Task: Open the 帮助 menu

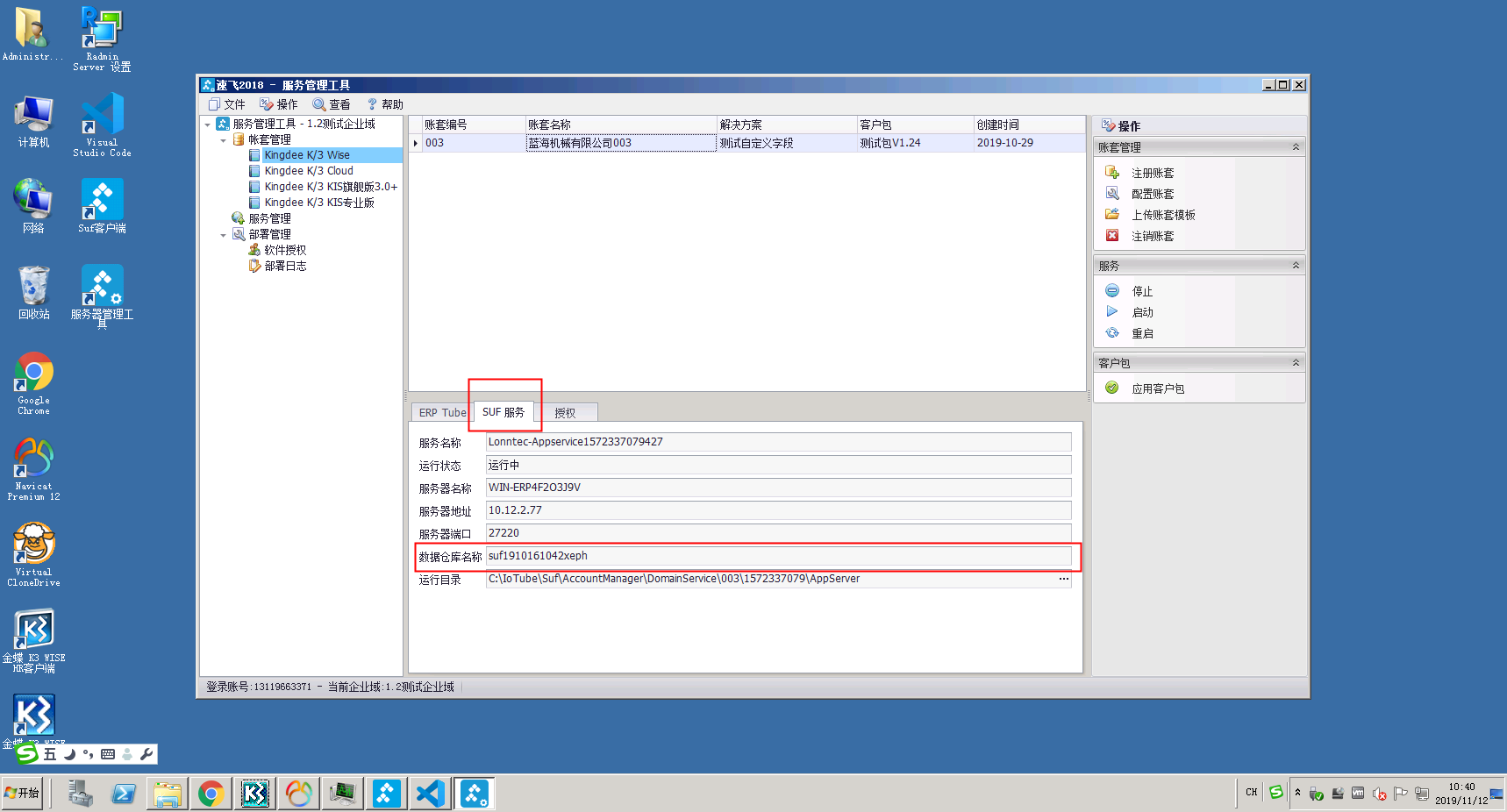Action: point(384,104)
